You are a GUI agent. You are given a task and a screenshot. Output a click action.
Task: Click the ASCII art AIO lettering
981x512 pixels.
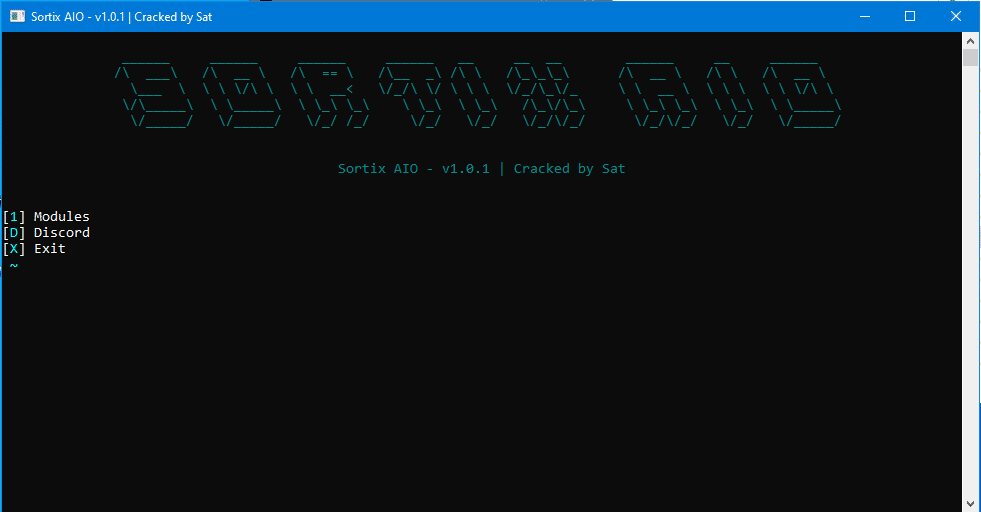729,95
